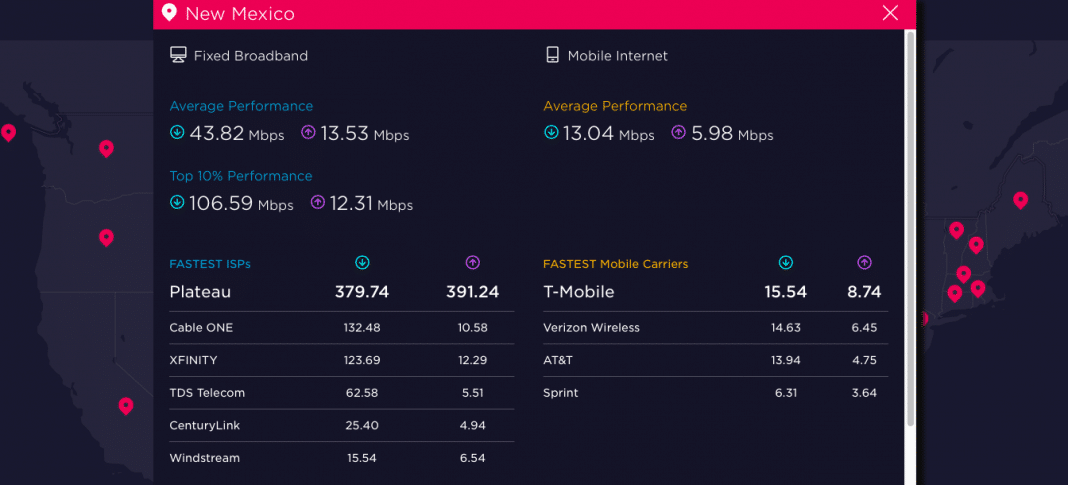
Task: Click the Mobile Internet phone icon
Action: 552,55
